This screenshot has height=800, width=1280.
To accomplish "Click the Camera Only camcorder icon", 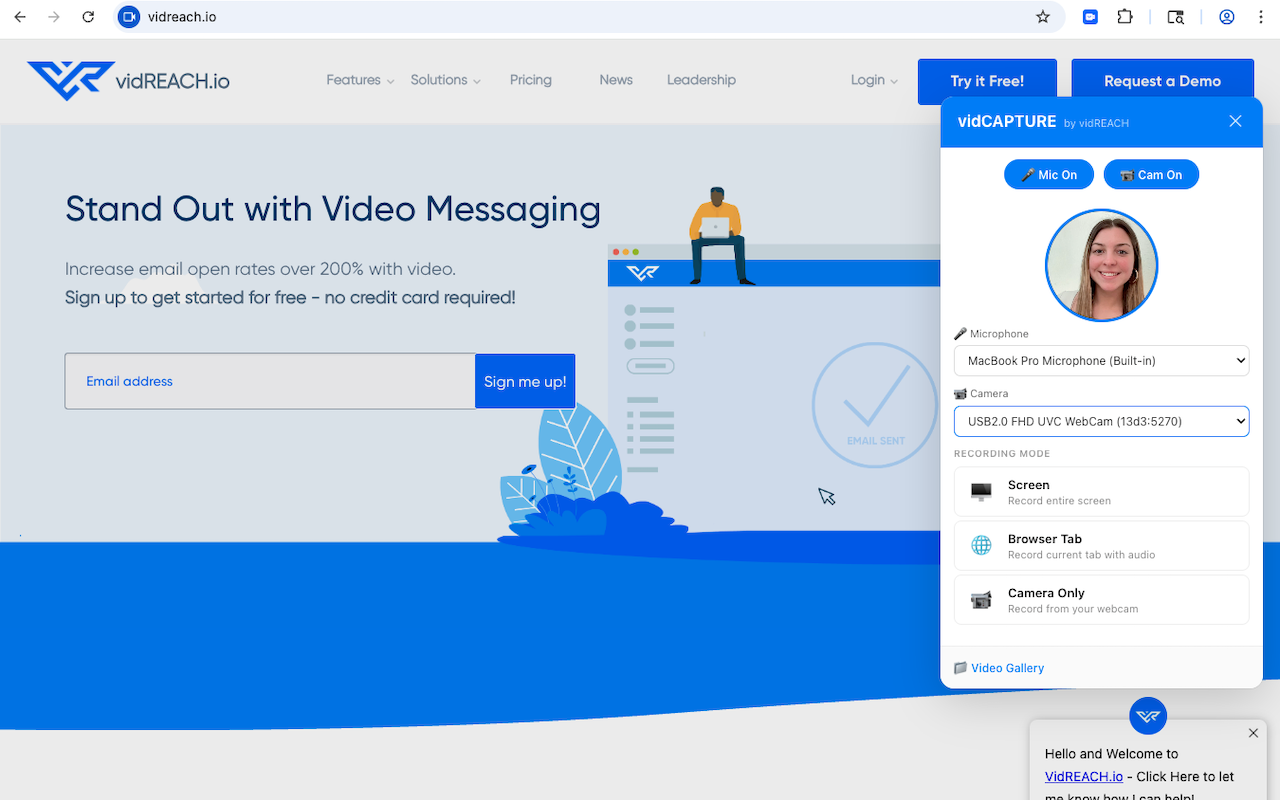I will pyautogui.click(x=981, y=600).
